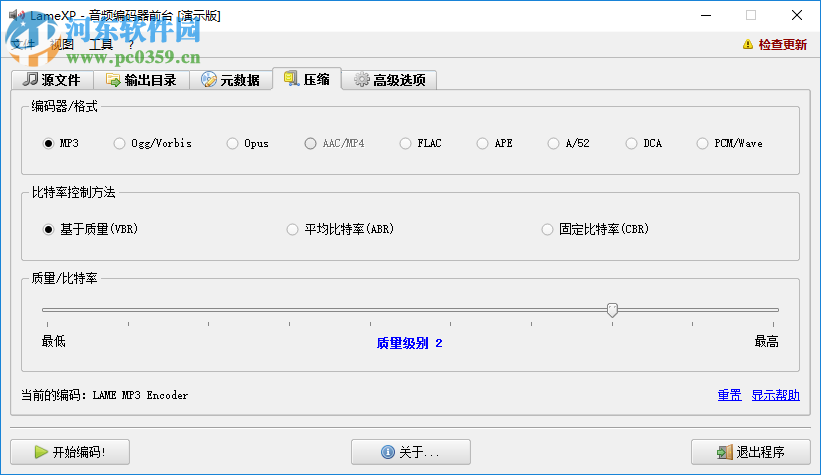
Task: Click the blue info icon on 关于
Action: tap(388, 452)
